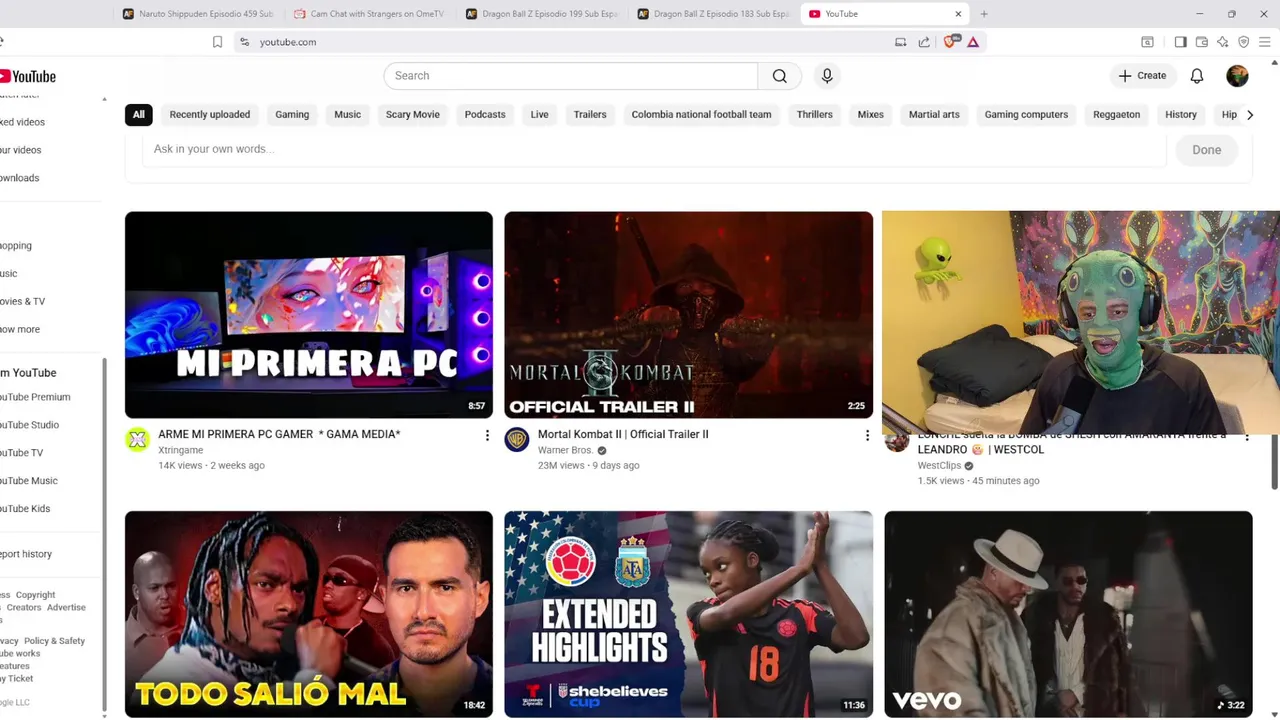
Task: Select the Podcasts chip
Action: tap(485, 114)
